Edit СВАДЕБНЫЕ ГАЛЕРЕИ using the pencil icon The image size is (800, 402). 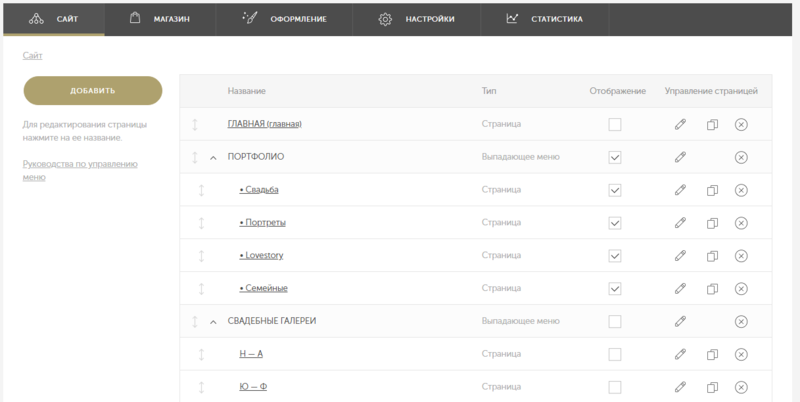tap(680, 322)
